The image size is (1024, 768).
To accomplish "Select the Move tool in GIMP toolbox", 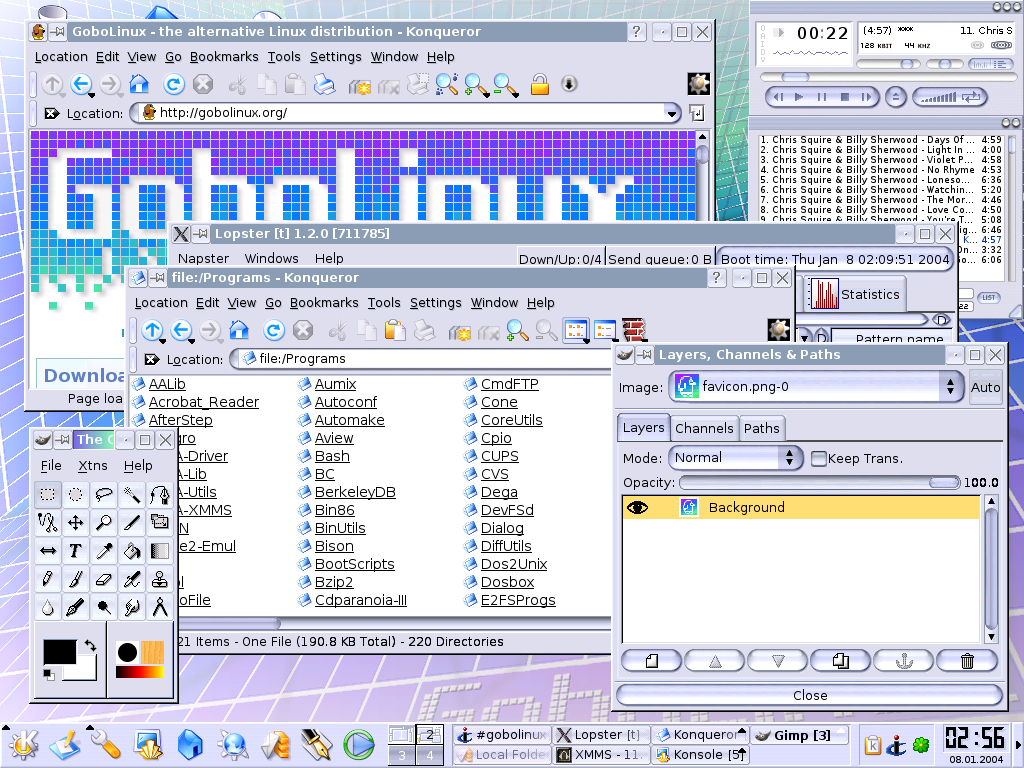I will tap(76, 522).
